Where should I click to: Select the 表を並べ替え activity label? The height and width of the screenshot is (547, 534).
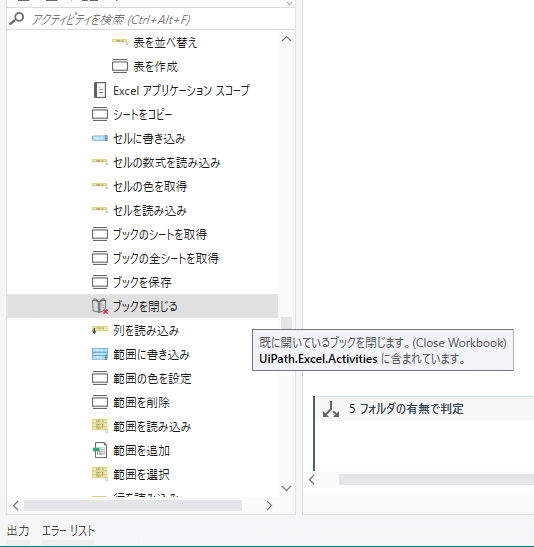(165, 43)
